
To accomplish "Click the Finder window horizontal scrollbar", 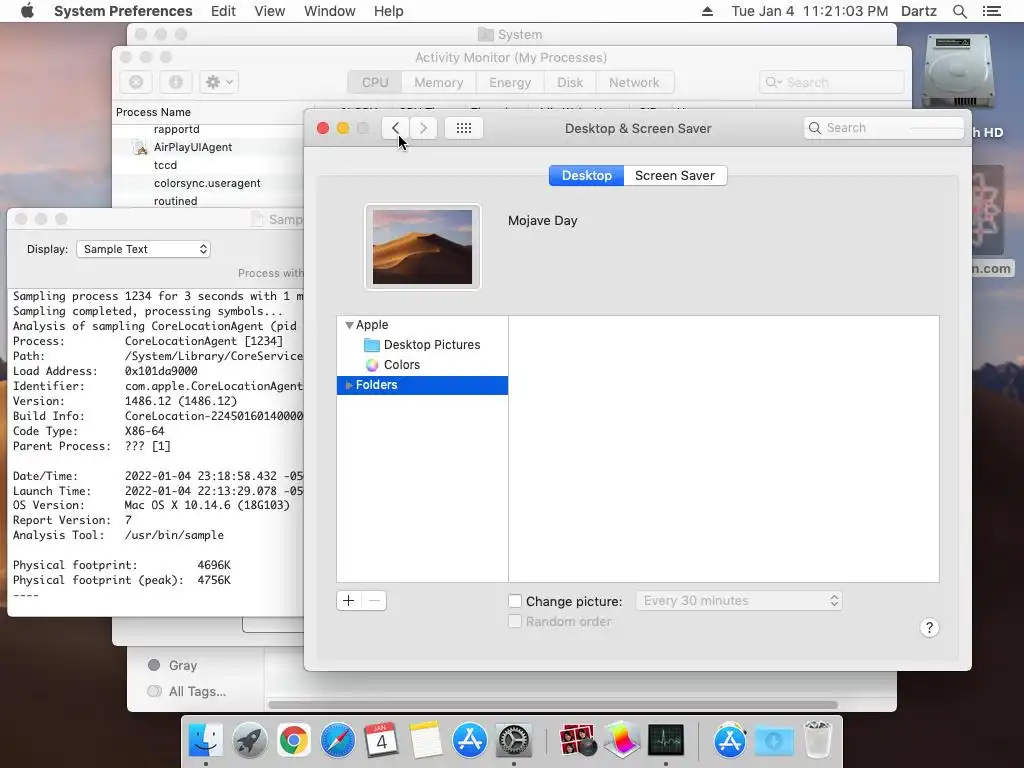I will [x=552, y=705].
